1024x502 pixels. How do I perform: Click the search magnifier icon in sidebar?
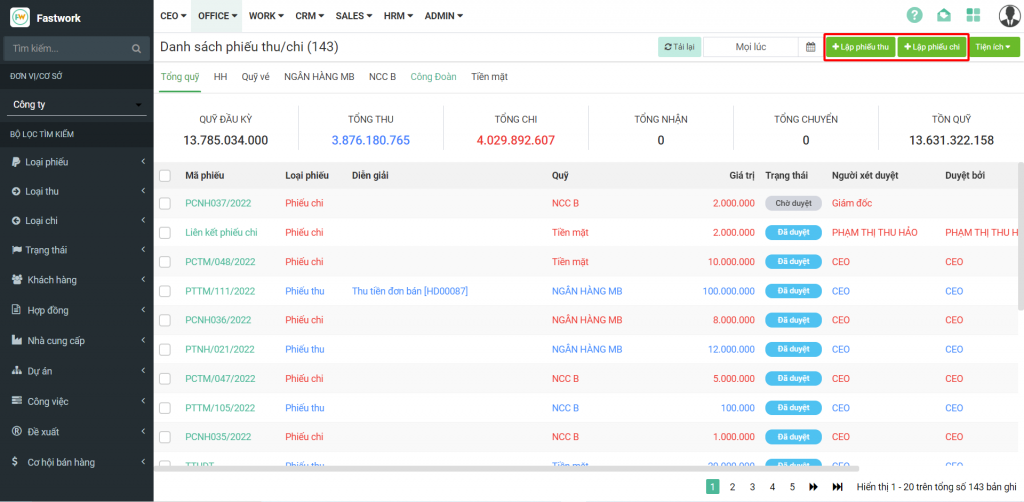[x=137, y=48]
